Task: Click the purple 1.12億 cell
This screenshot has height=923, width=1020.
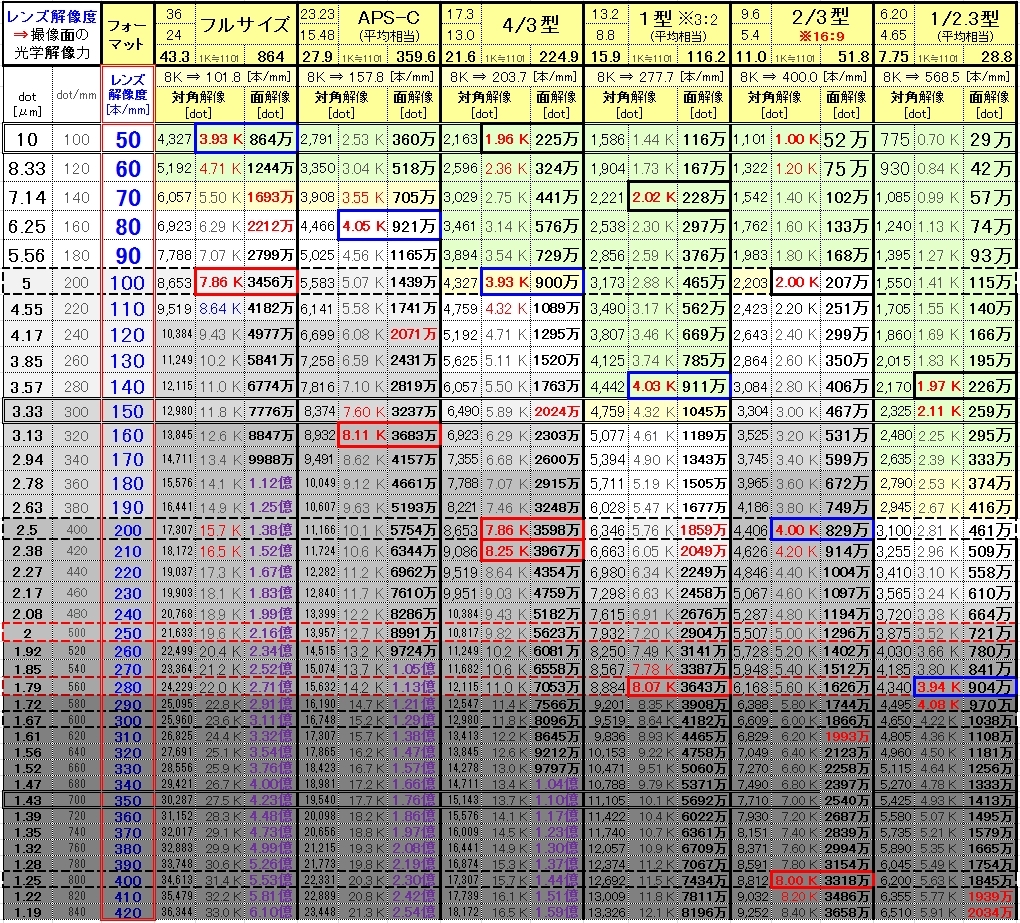Action: pos(271,483)
